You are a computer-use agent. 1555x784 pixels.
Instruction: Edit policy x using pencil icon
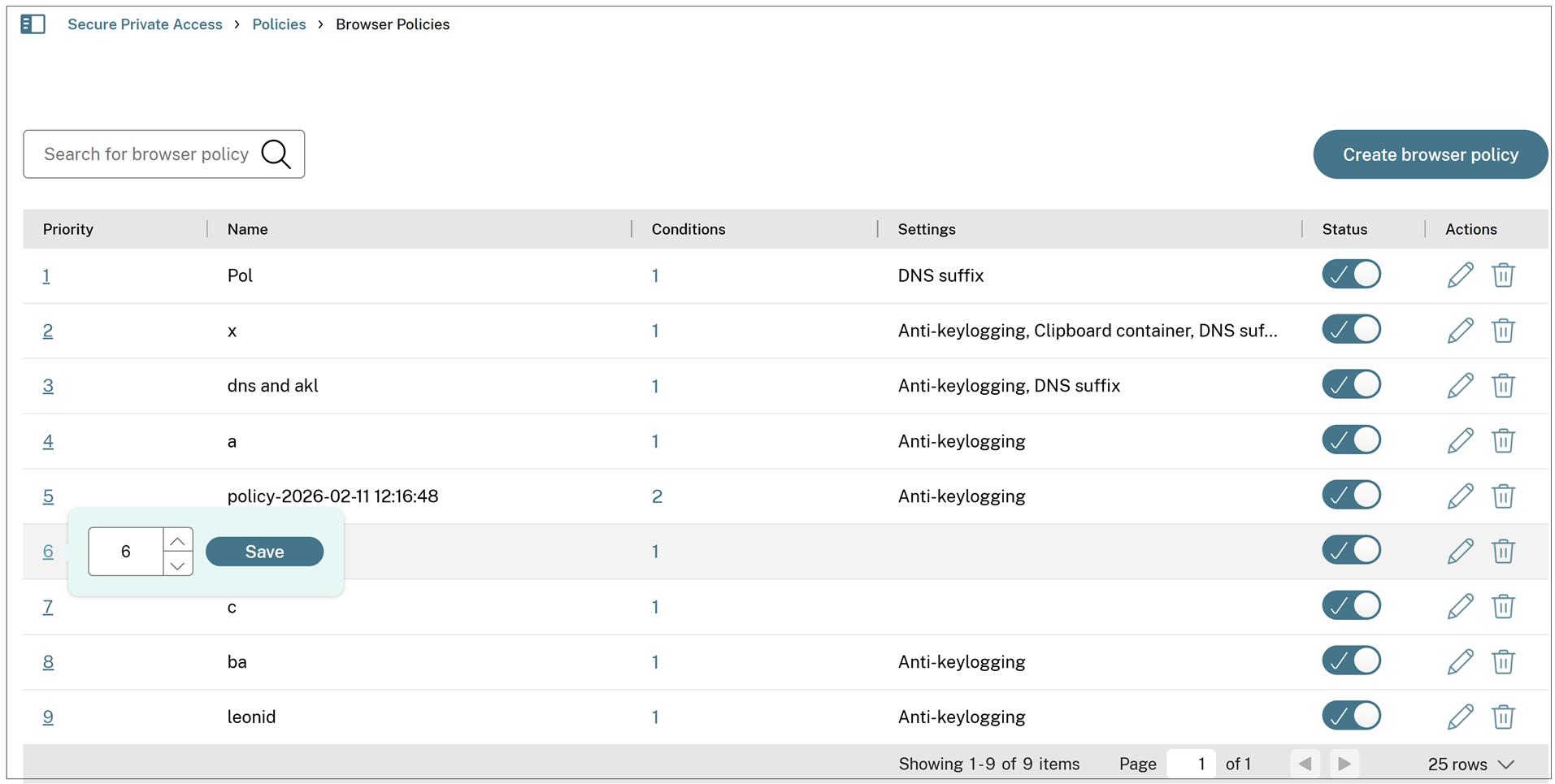pos(1460,331)
